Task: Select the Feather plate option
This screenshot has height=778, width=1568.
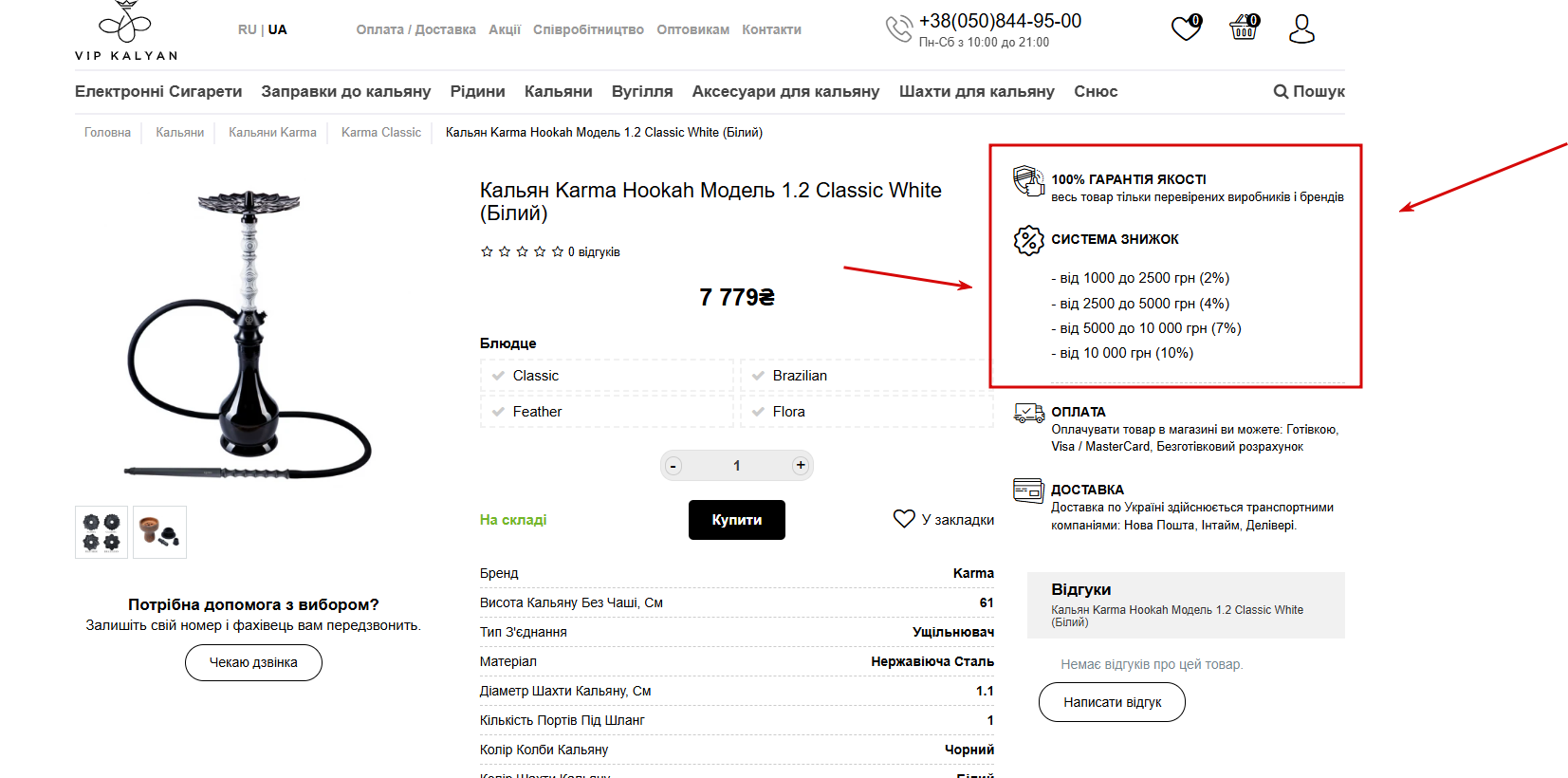Action: [607, 412]
